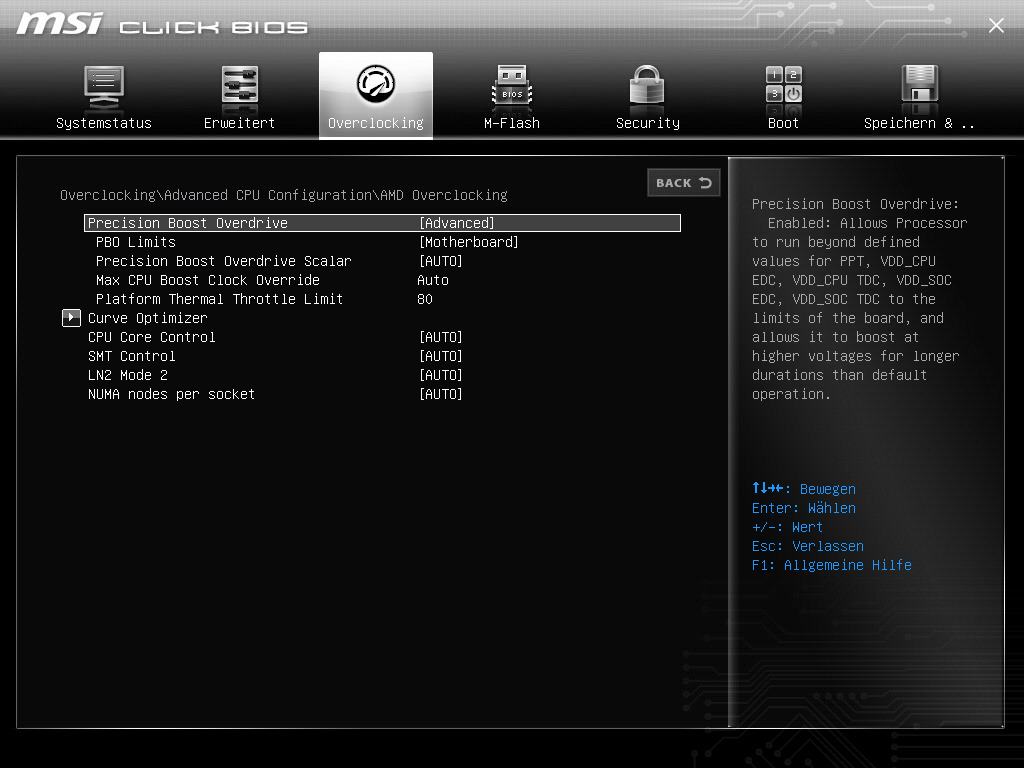1024x768 pixels.
Task: Switch to the Speichern & .. tab label
Action: [919, 123]
